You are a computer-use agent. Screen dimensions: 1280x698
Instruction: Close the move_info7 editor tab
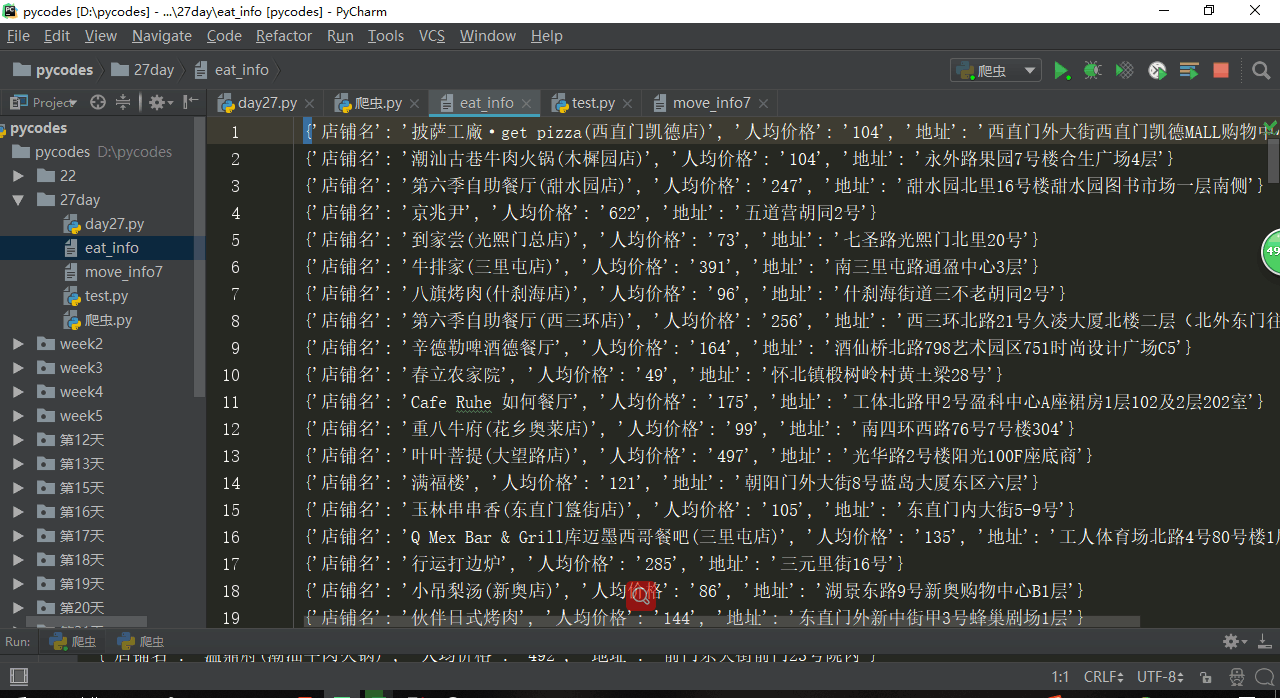[x=763, y=103]
